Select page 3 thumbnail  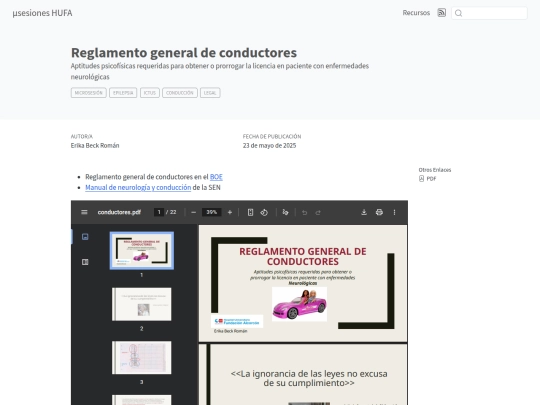[142, 357]
